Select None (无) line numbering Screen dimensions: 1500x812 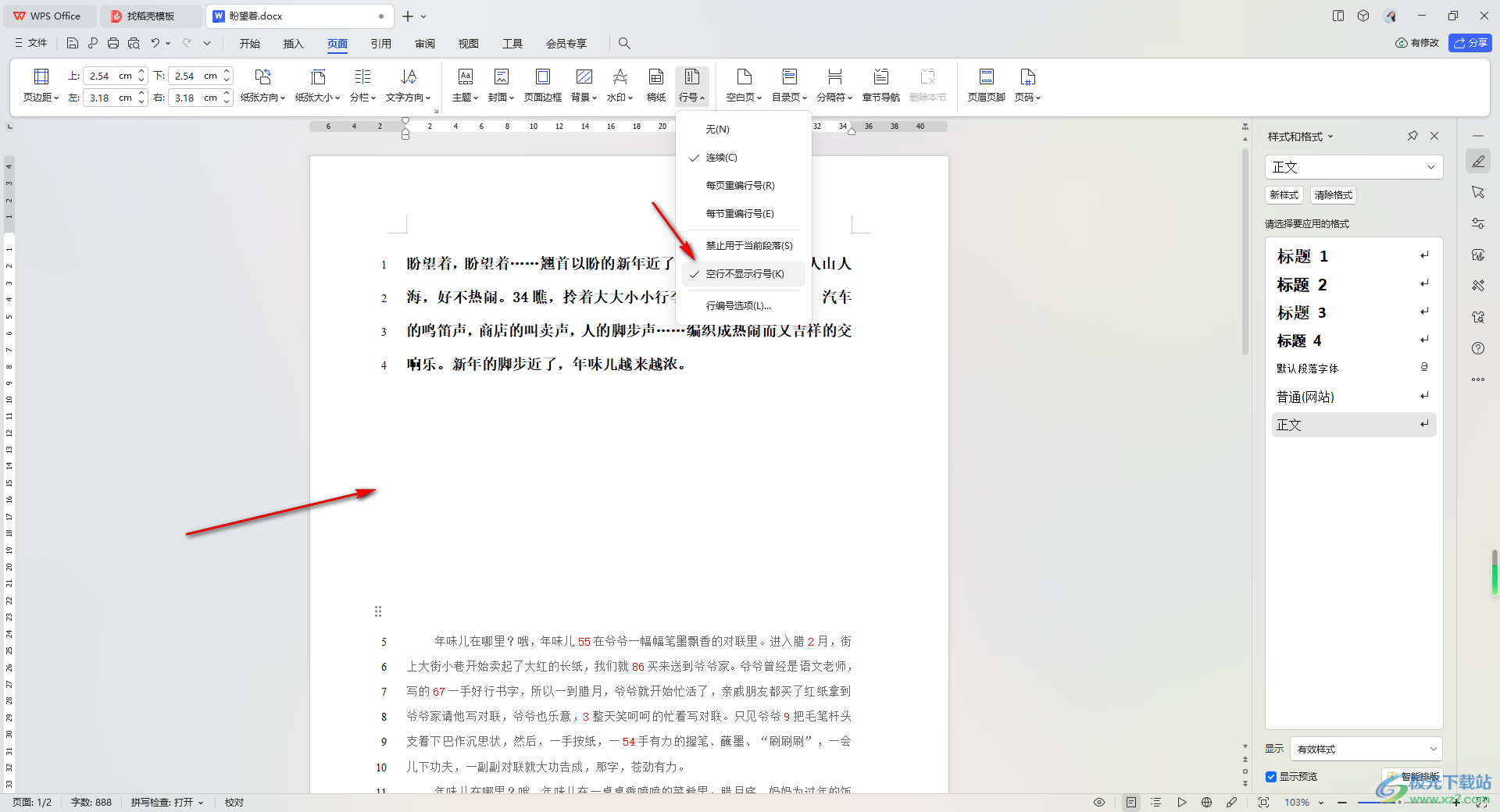tap(744, 130)
